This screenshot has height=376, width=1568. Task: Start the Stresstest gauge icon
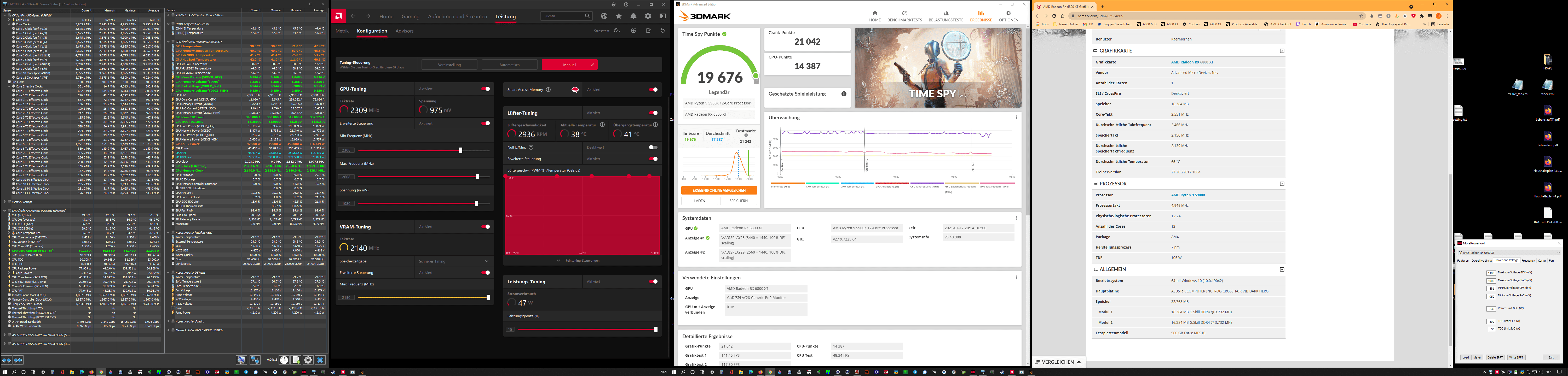click(616, 31)
